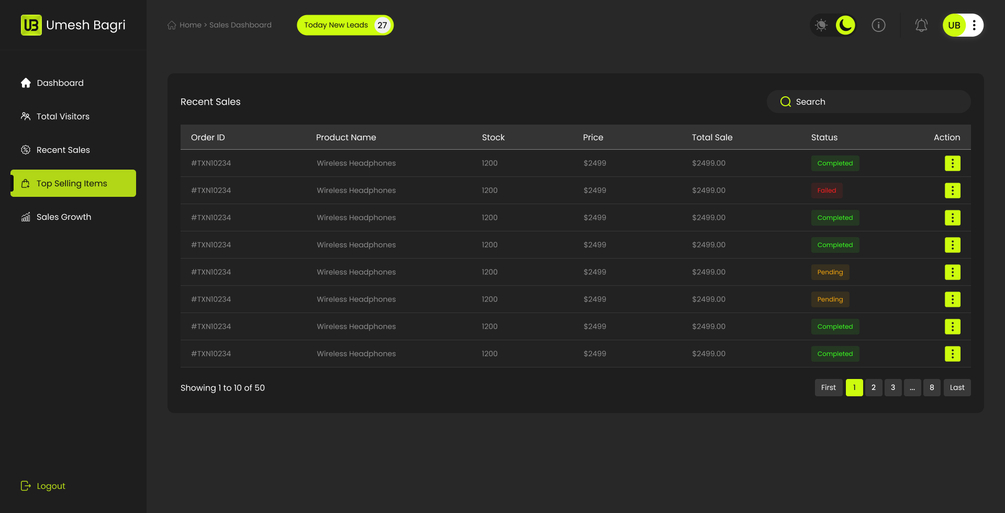Go to the First page button

[x=829, y=387]
